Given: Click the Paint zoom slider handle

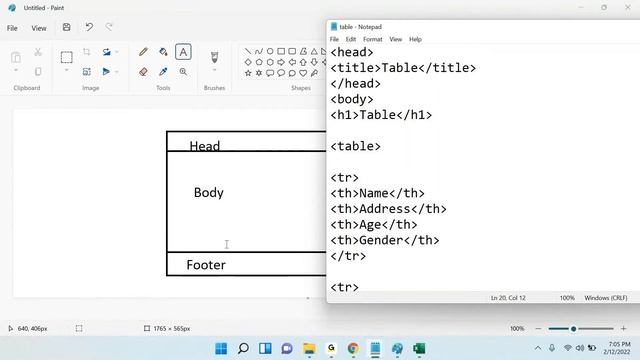Looking at the screenshot, I should [573, 329].
